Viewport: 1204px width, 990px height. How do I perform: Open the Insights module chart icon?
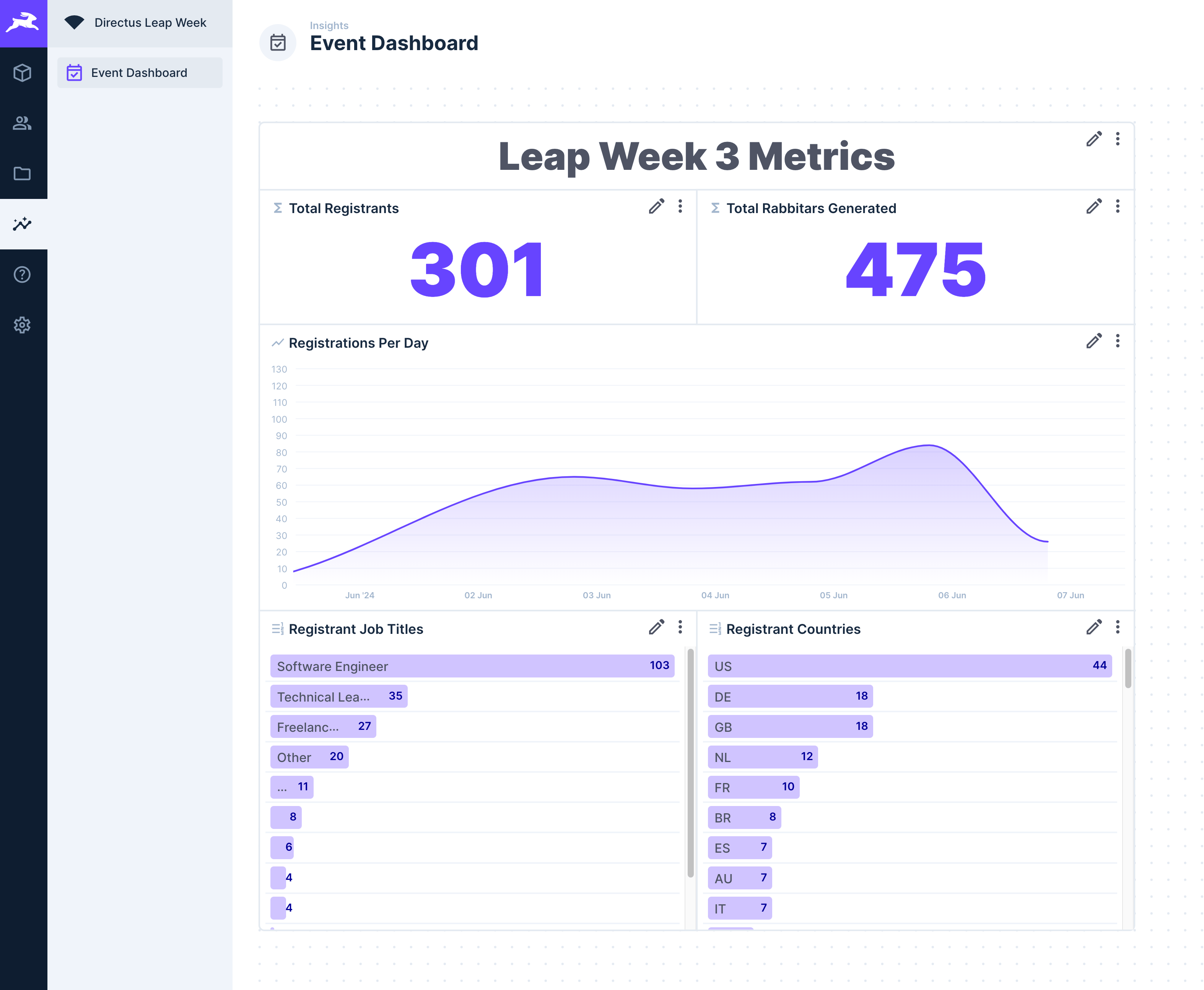(22, 224)
